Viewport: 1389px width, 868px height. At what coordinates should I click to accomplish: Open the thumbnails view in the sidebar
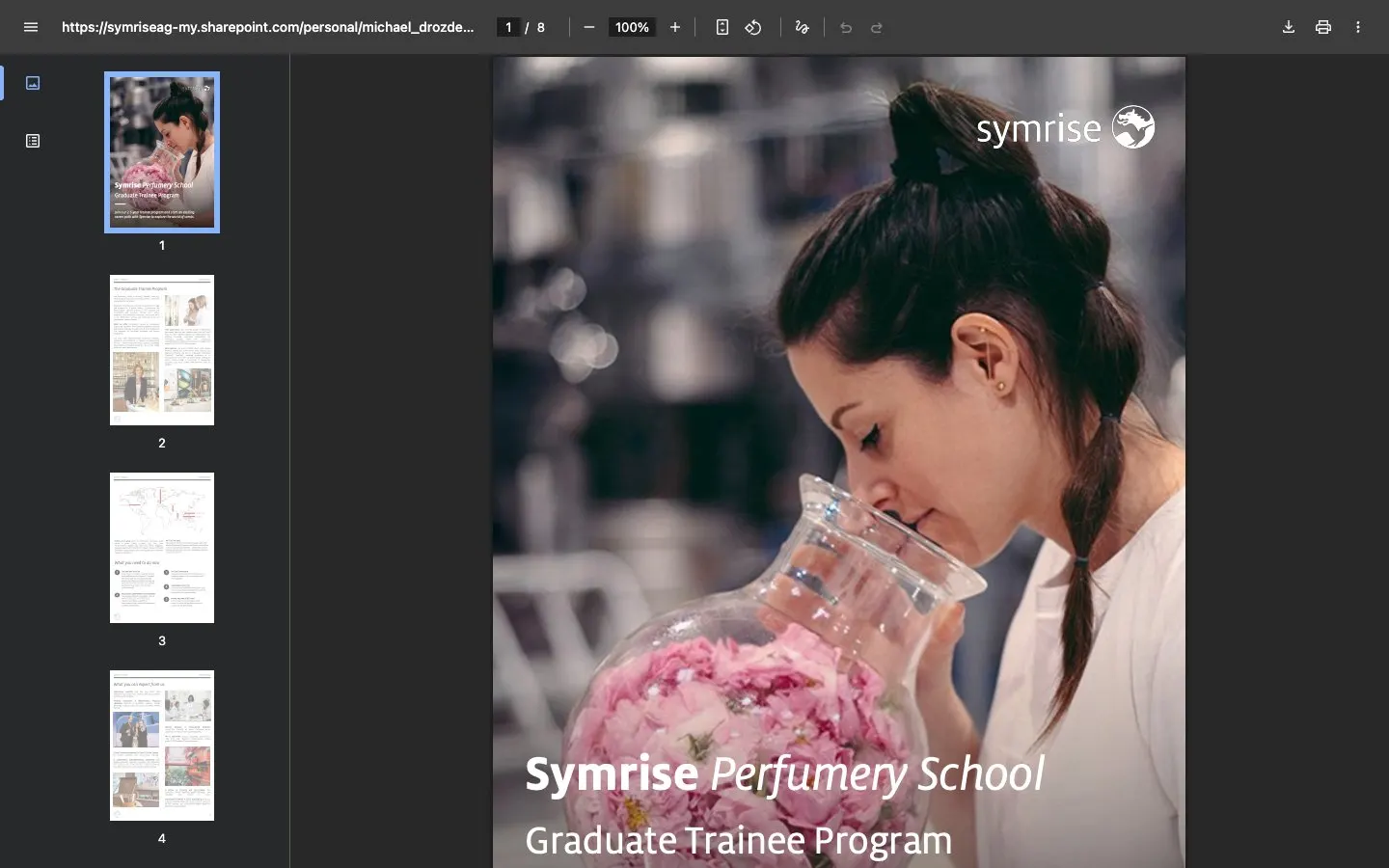point(33,83)
